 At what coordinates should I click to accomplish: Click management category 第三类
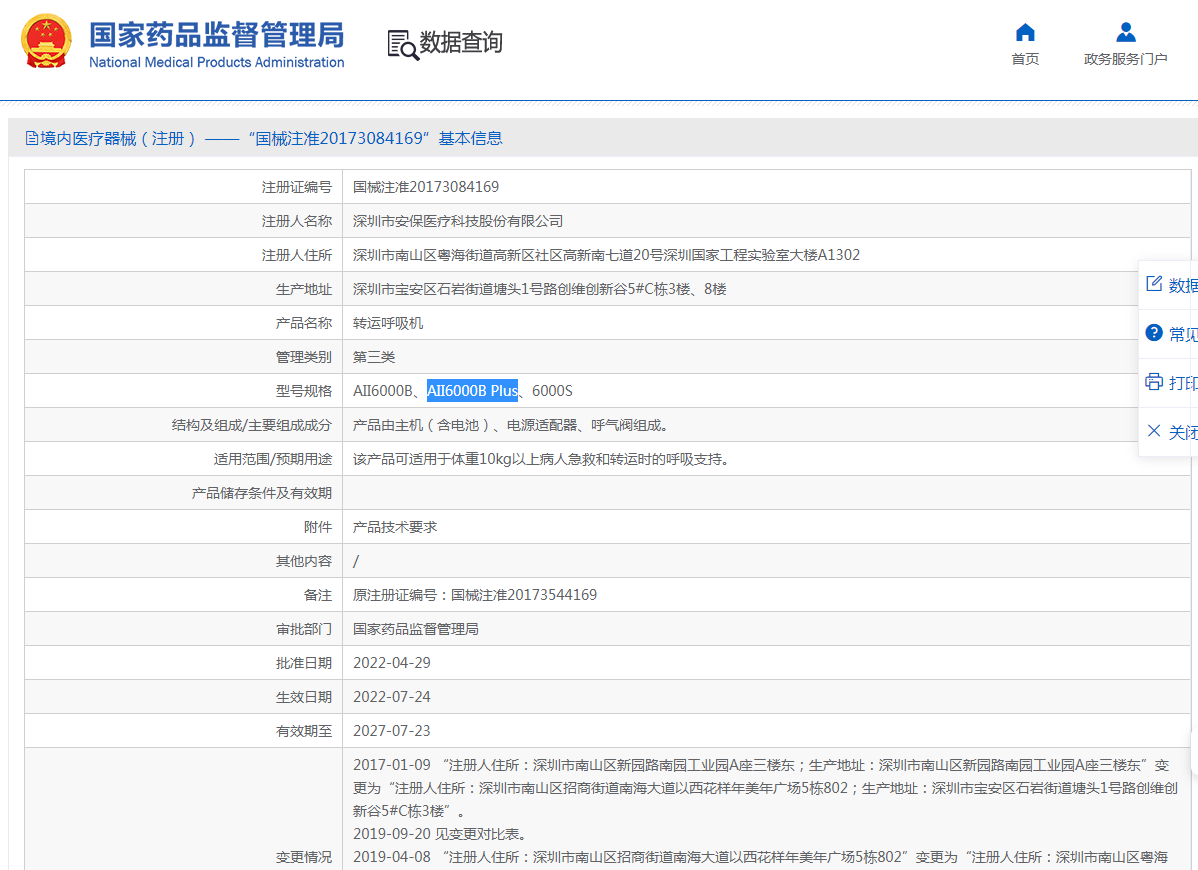[x=374, y=357]
